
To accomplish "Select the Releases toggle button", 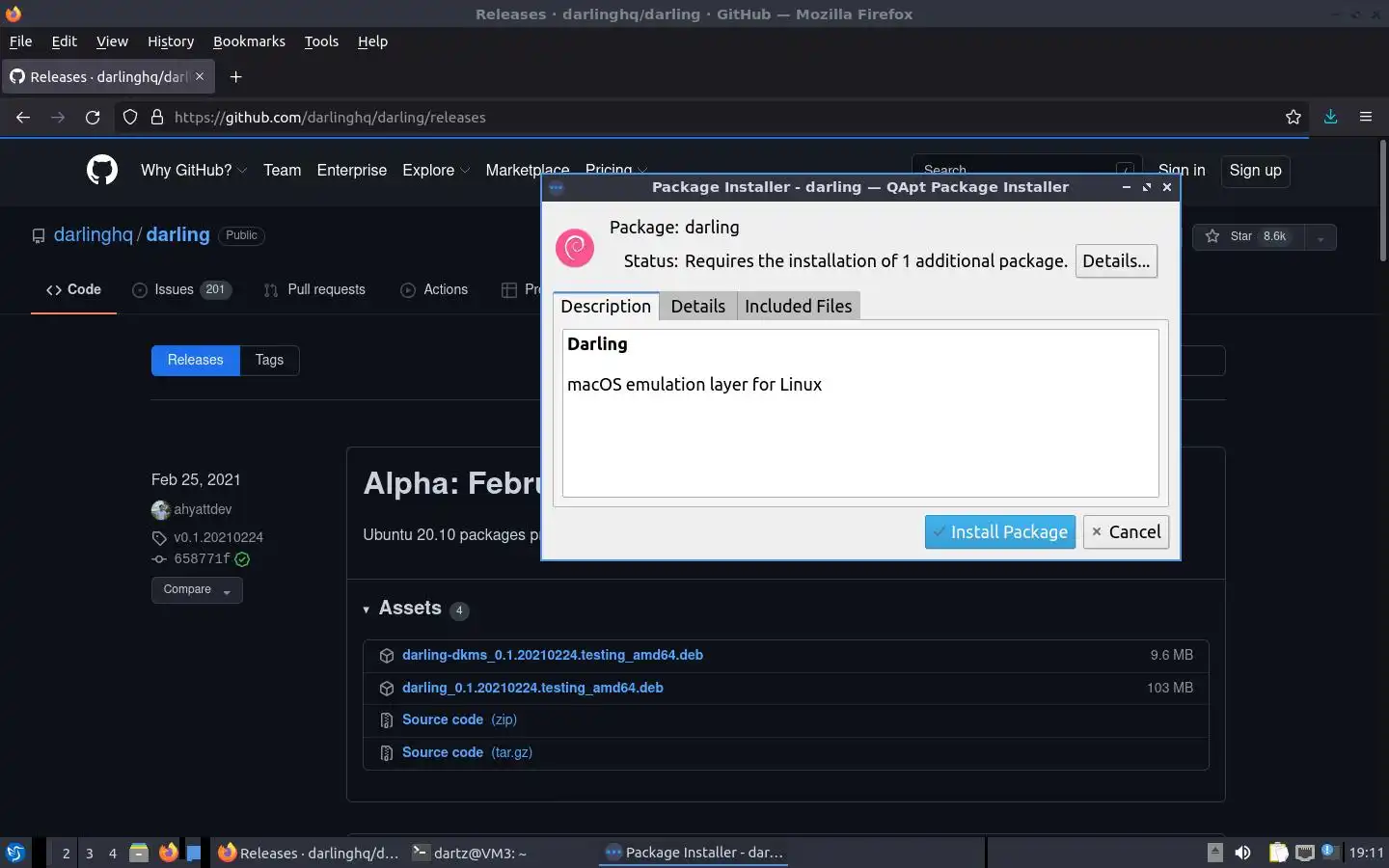I will pos(196,360).
